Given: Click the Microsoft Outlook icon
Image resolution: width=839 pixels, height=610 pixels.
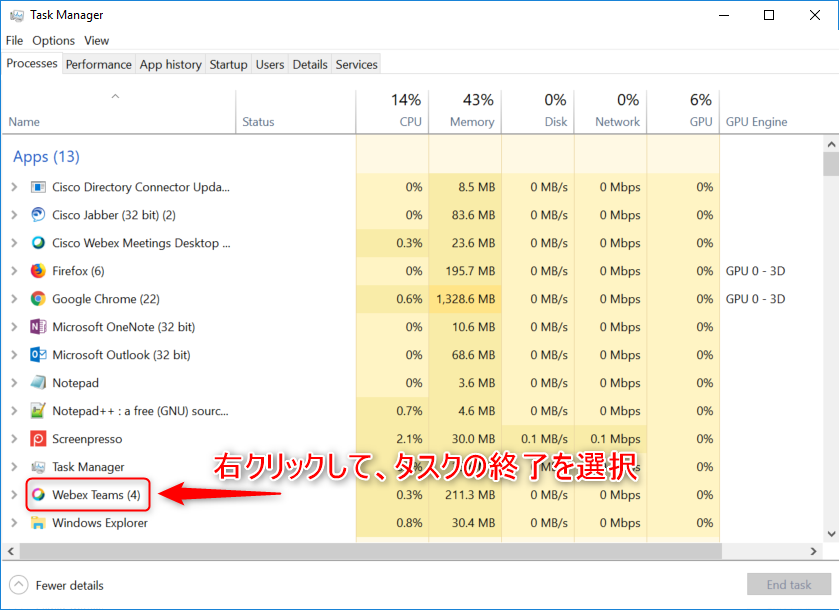Looking at the screenshot, I should [x=38, y=354].
